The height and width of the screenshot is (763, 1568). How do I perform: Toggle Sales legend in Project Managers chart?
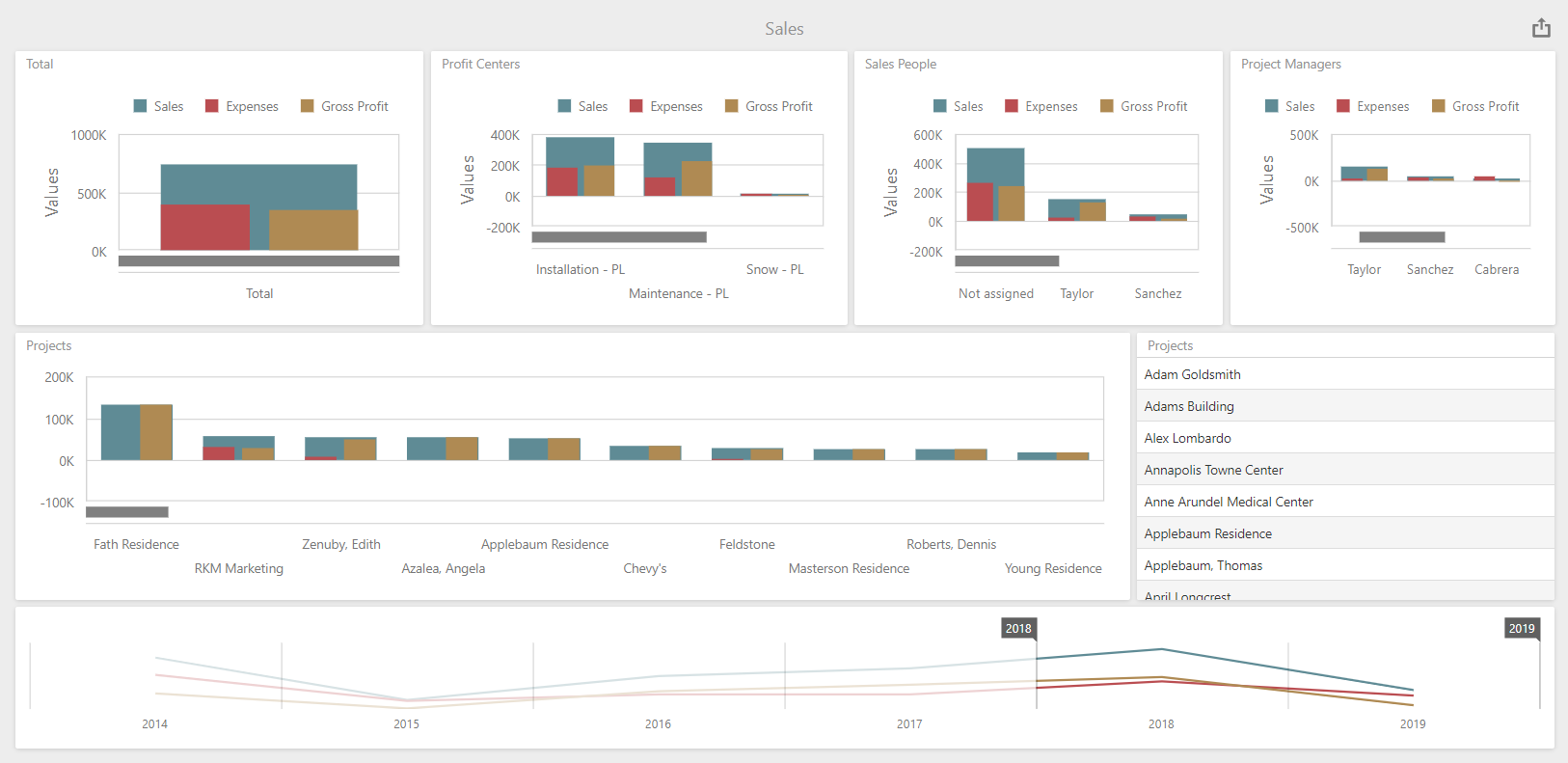coord(1289,106)
